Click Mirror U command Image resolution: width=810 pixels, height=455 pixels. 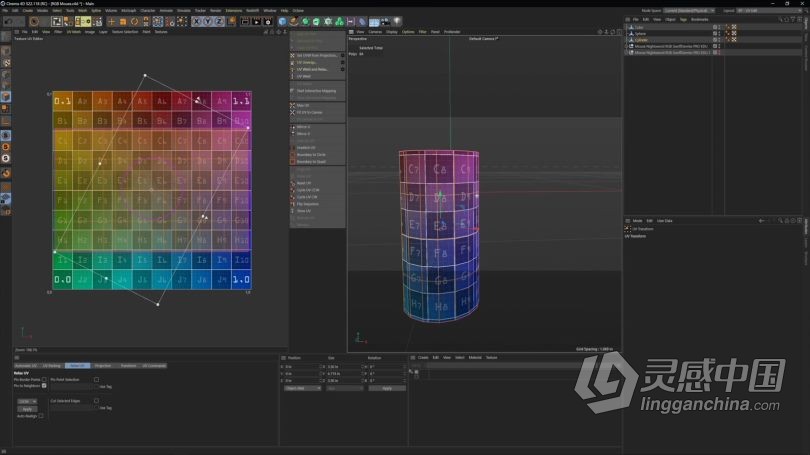[303, 127]
